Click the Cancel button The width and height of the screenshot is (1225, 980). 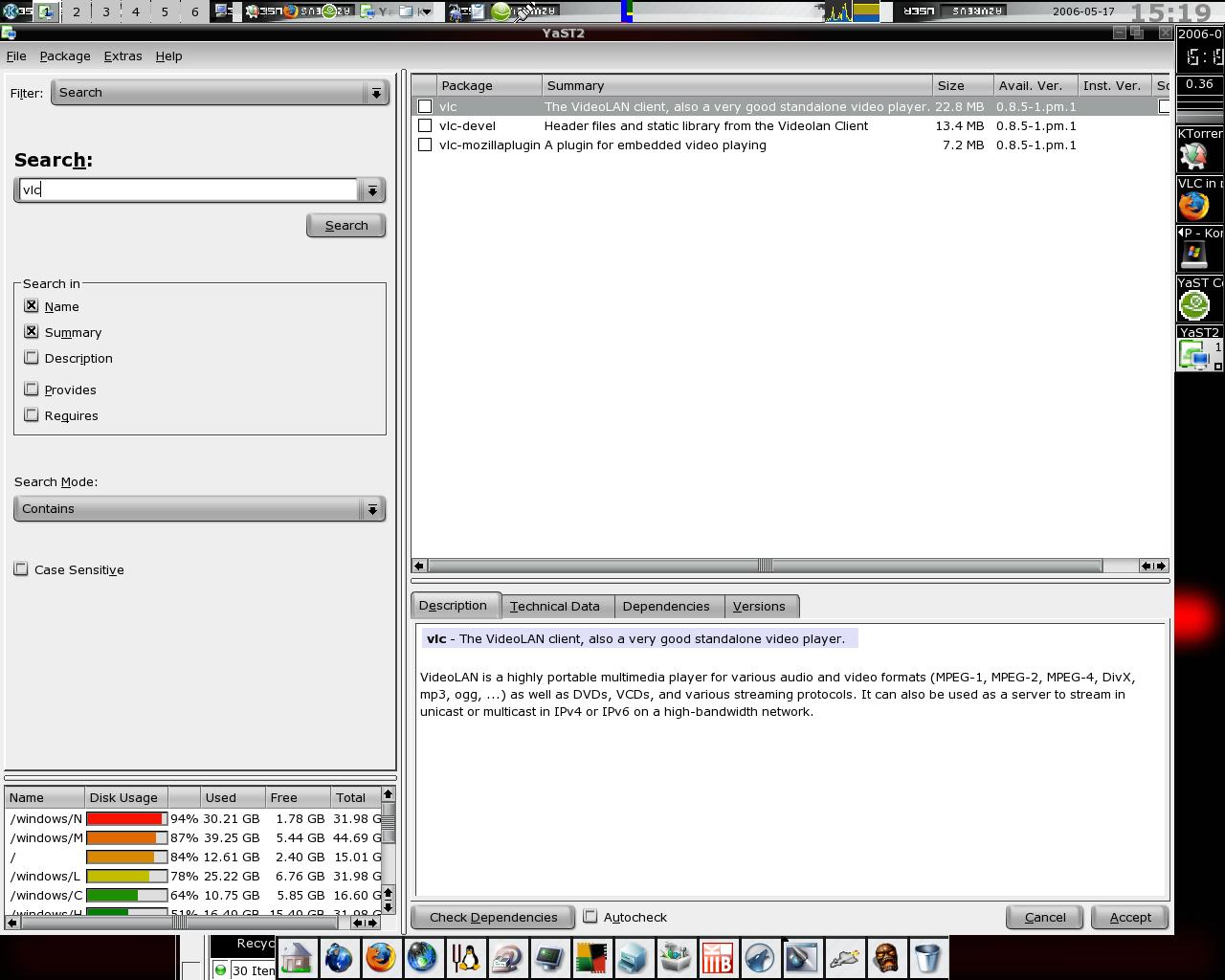[1045, 917]
